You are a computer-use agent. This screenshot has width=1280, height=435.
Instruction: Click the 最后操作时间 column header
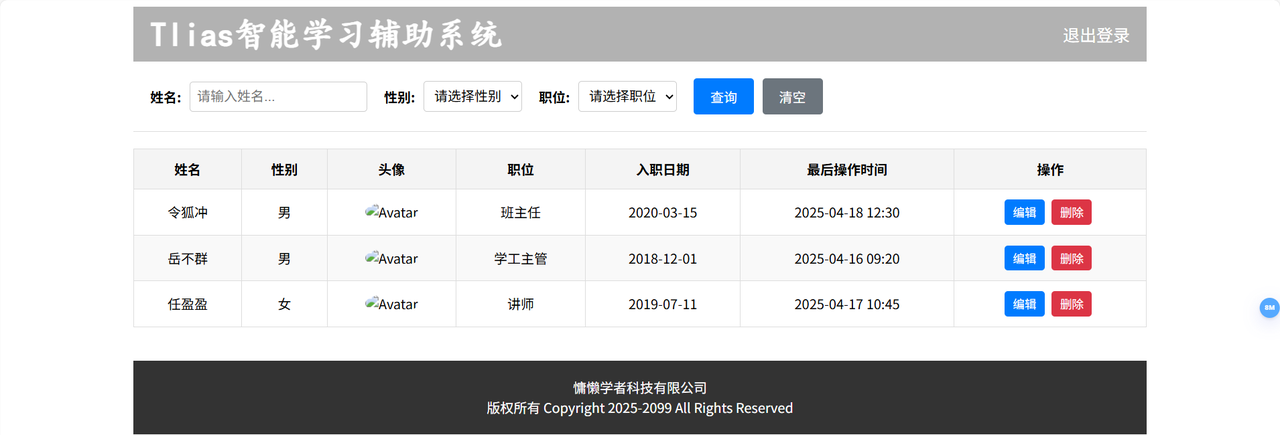(847, 169)
